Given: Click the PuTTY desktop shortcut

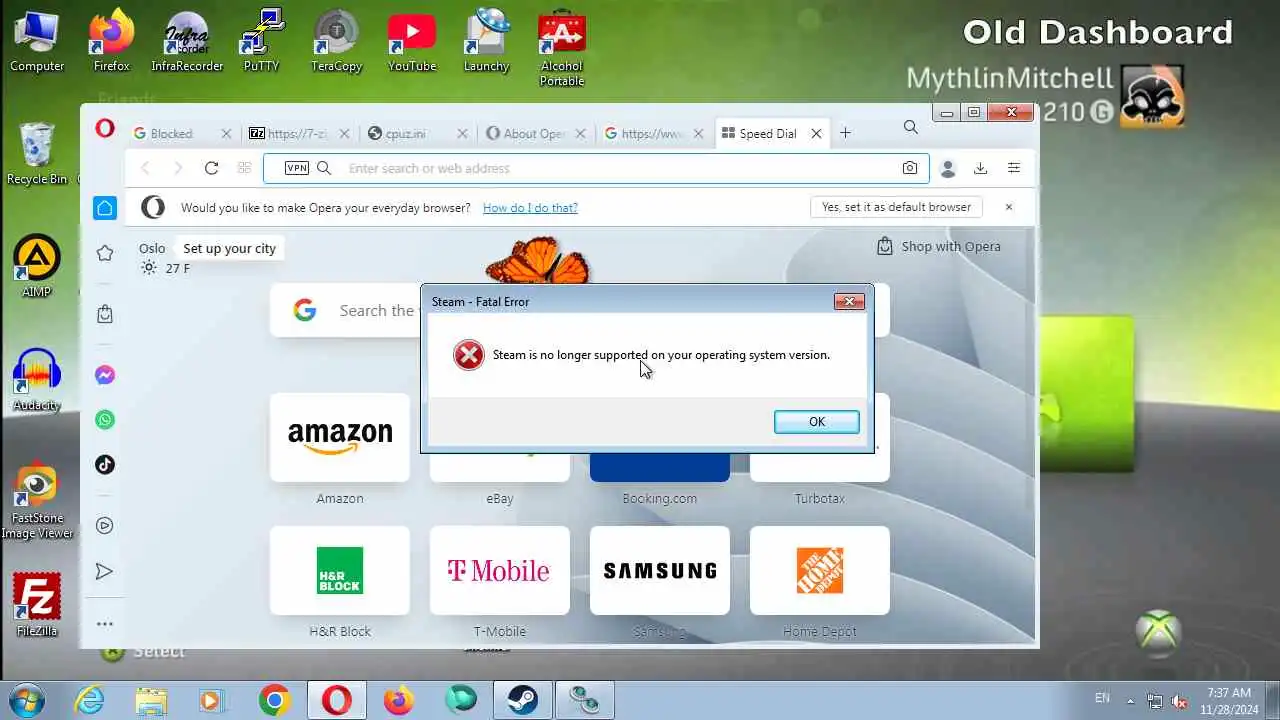Looking at the screenshot, I should 262,41.
